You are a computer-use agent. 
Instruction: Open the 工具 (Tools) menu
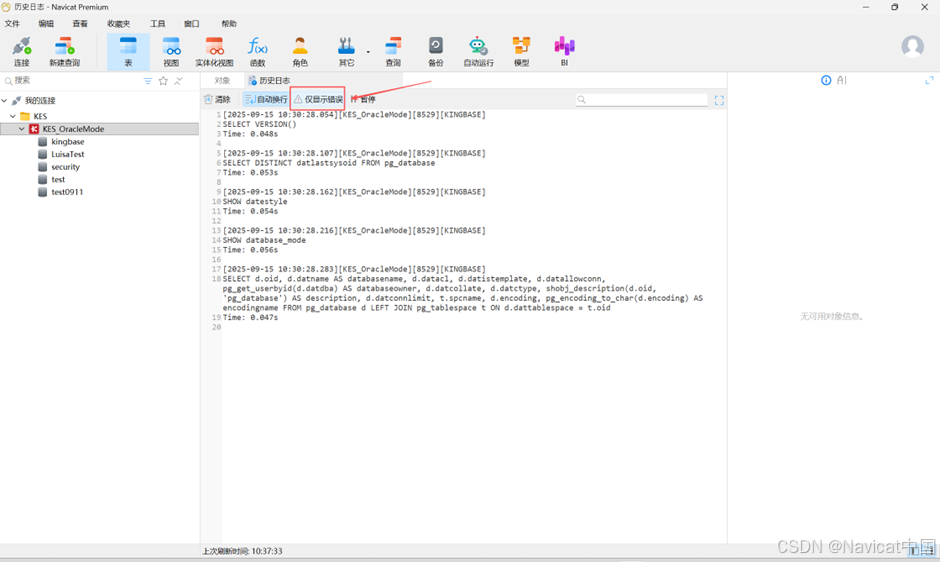(x=158, y=24)
